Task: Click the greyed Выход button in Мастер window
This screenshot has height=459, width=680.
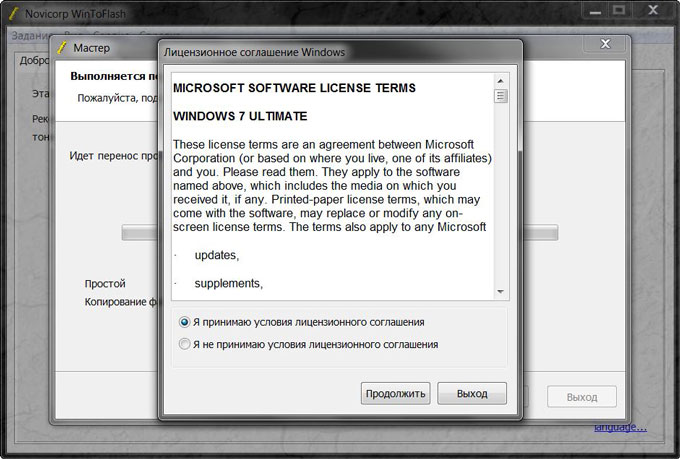Action: click(582, 397)
